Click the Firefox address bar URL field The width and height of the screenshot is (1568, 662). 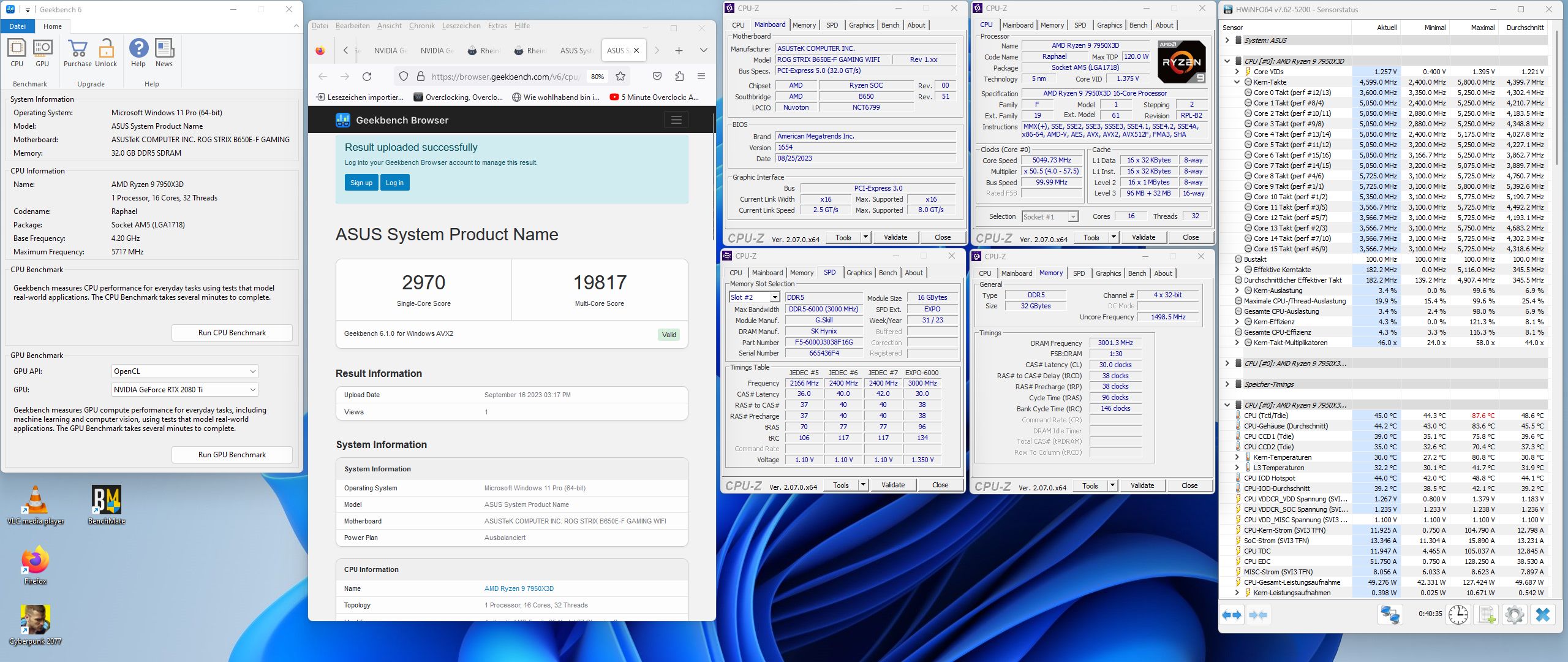(x=505, y=77)
